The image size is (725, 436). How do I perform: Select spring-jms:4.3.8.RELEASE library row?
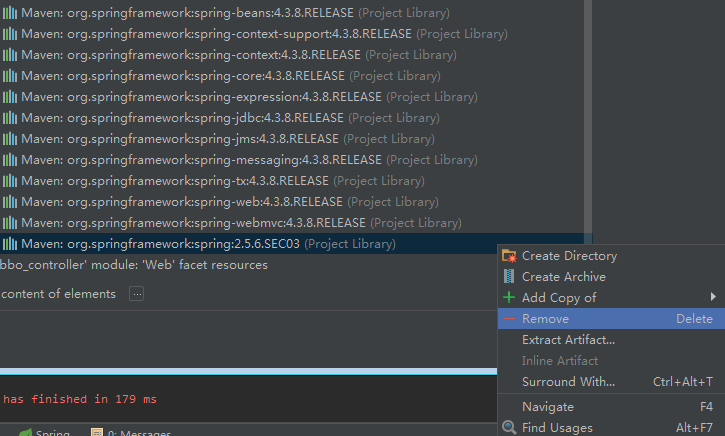point(292,139)
